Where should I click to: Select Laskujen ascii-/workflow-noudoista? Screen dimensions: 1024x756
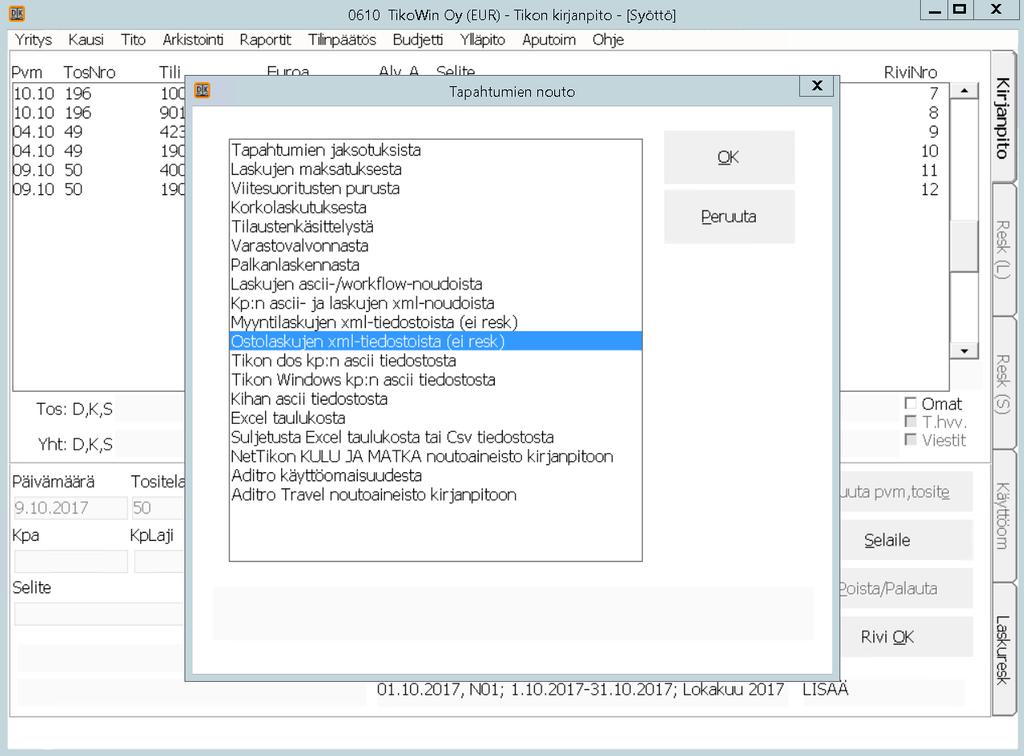(436, 284)
